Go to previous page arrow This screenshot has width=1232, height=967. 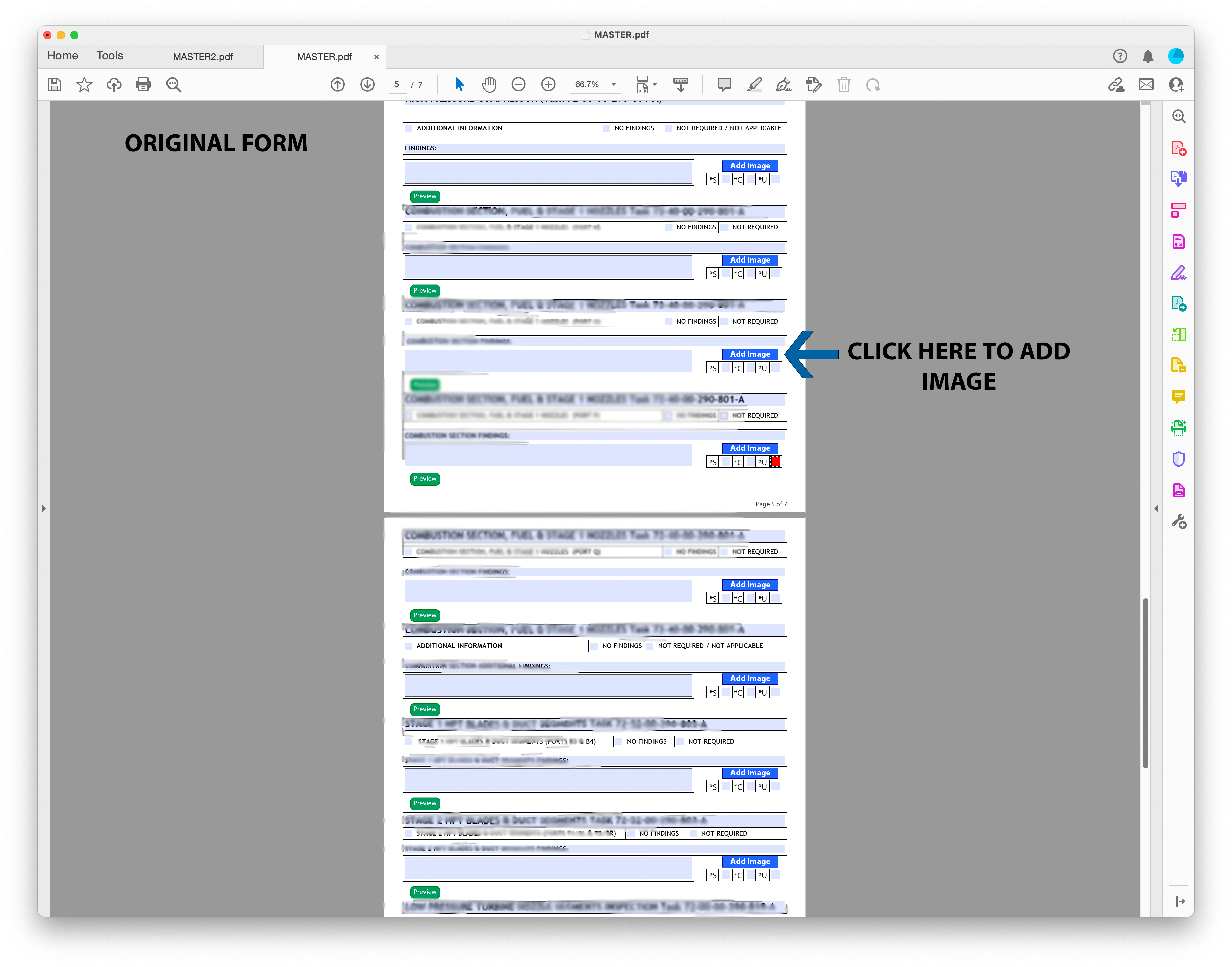click(338, 85)
